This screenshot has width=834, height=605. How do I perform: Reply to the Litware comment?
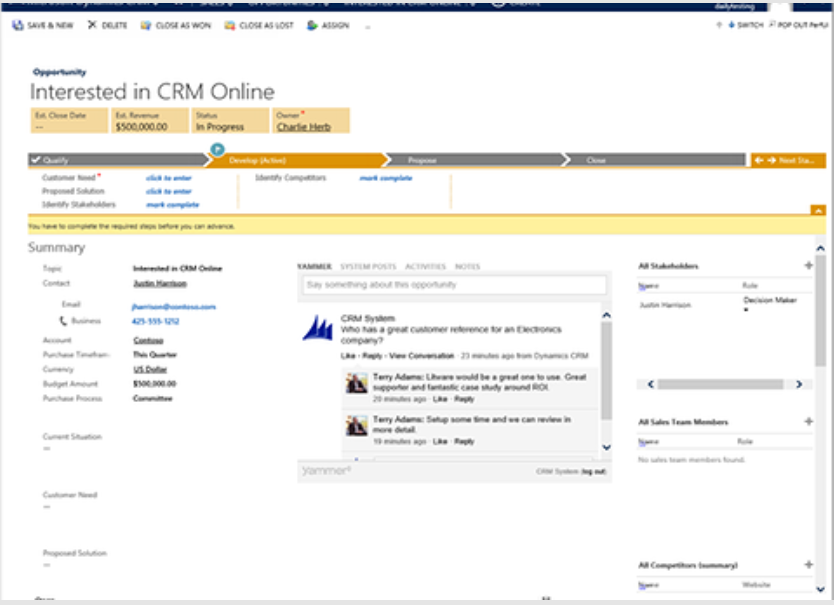[x=464, y=399]
